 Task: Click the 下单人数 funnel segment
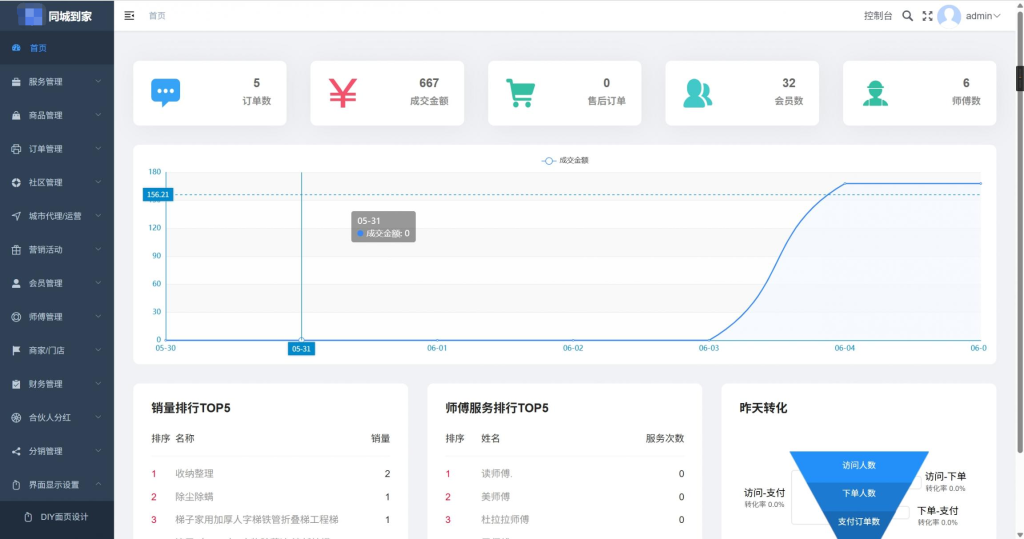pyautogui.click(x=859, y=493)
